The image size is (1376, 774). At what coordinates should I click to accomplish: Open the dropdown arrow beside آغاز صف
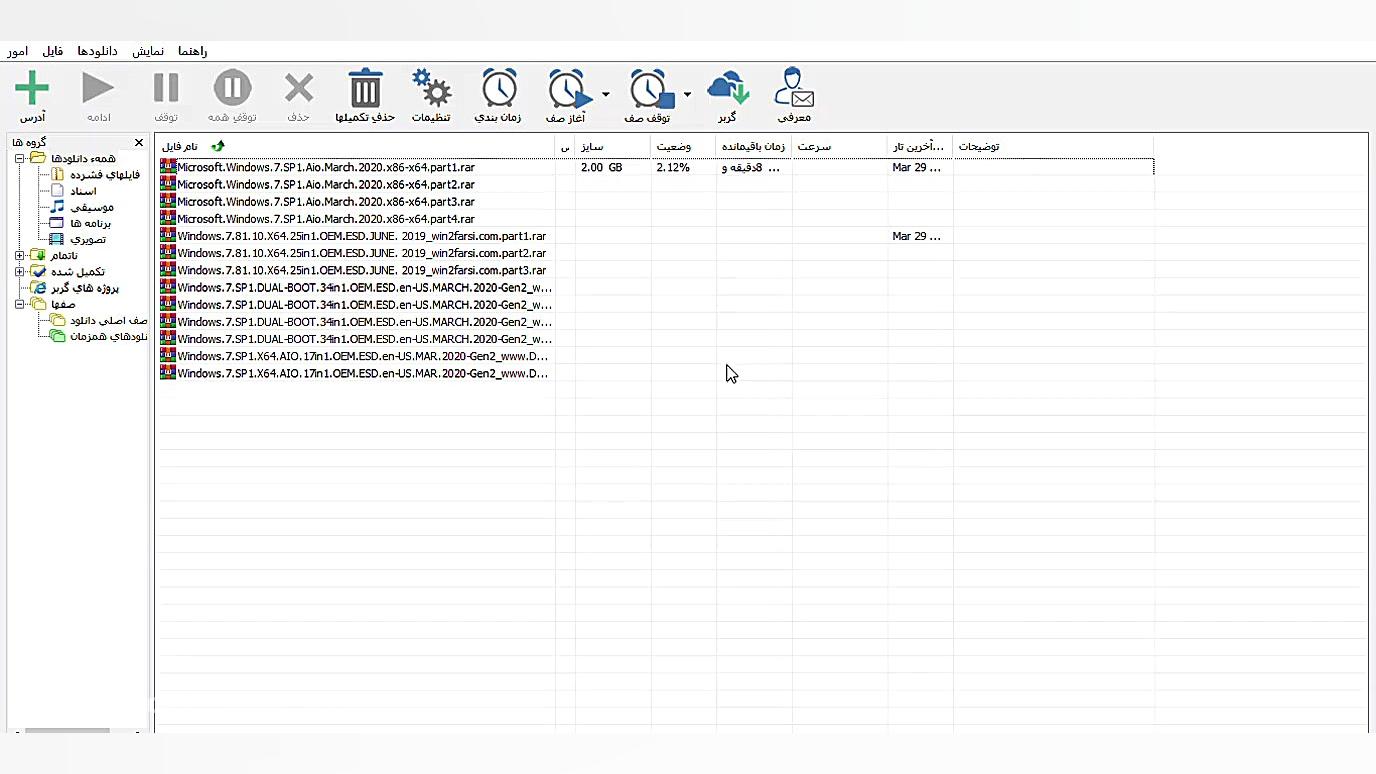point(605,95)
